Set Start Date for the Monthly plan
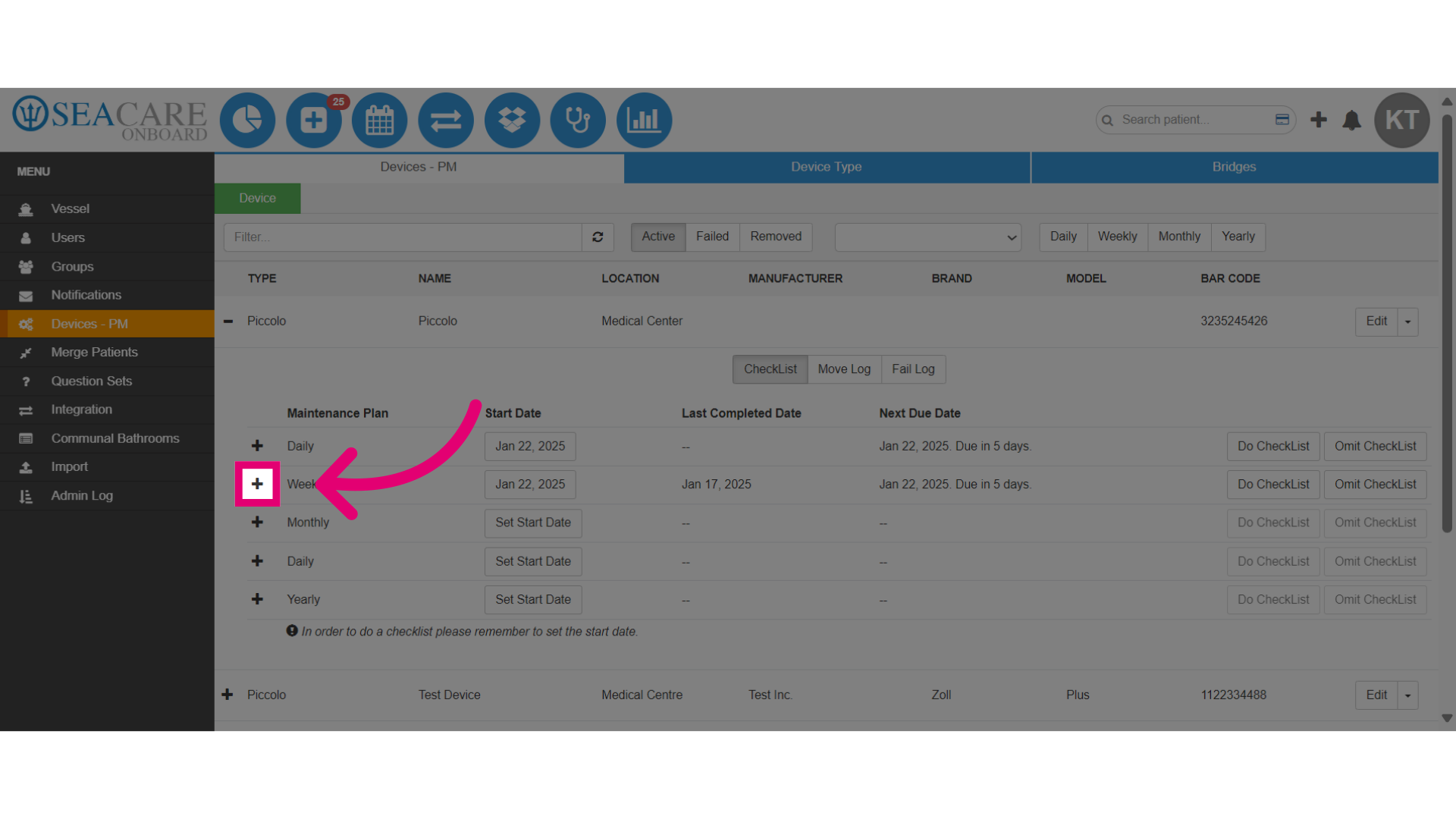Viewport: 1456px width, 819px height. pyautogui.click(x=533, y=522)
